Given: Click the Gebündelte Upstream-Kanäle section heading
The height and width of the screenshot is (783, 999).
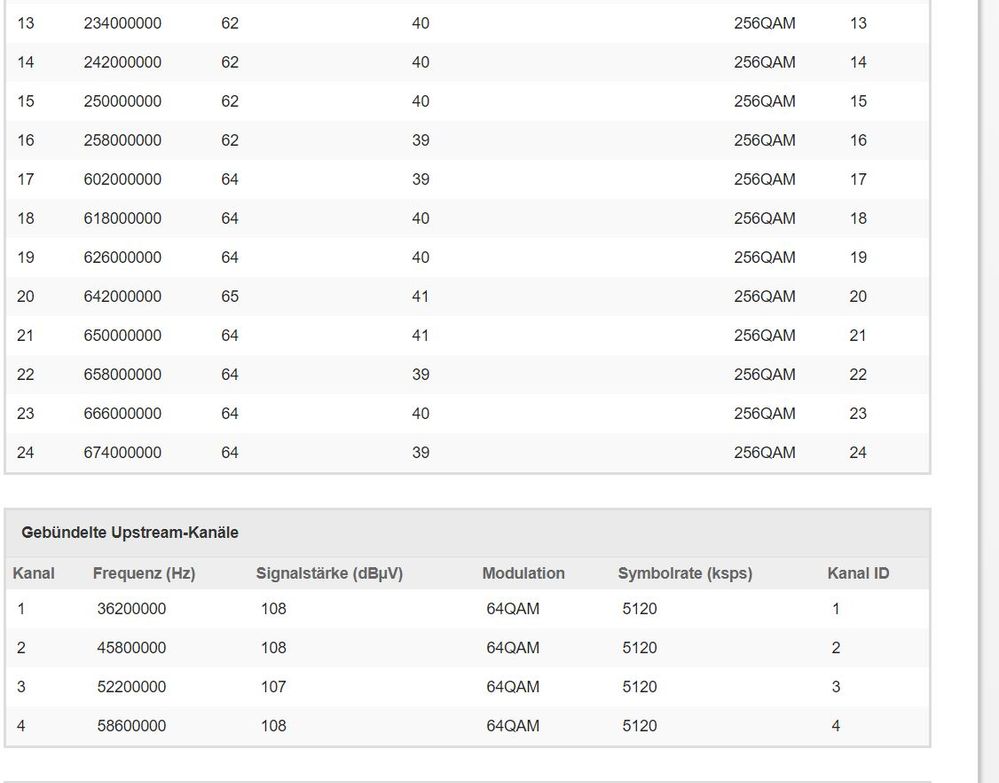Looking at the screenshot, I should 130,533.
